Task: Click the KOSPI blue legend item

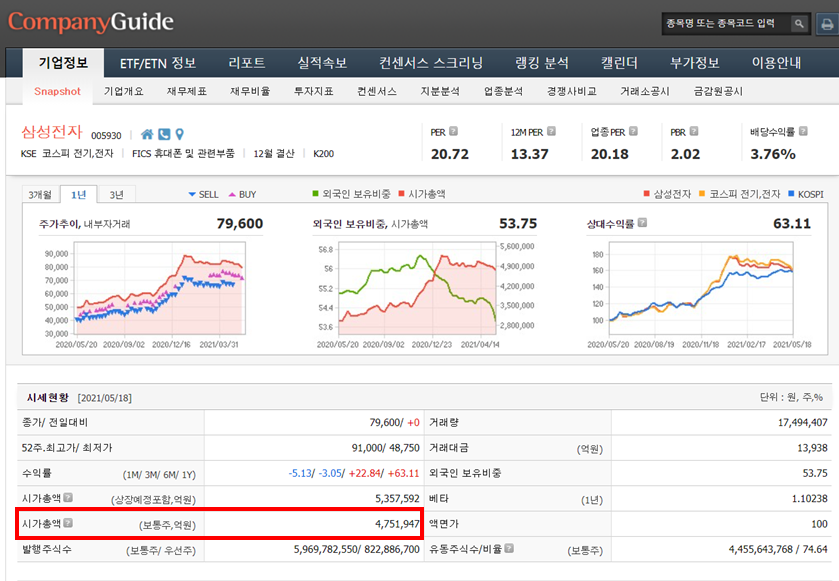Action: 806,194
